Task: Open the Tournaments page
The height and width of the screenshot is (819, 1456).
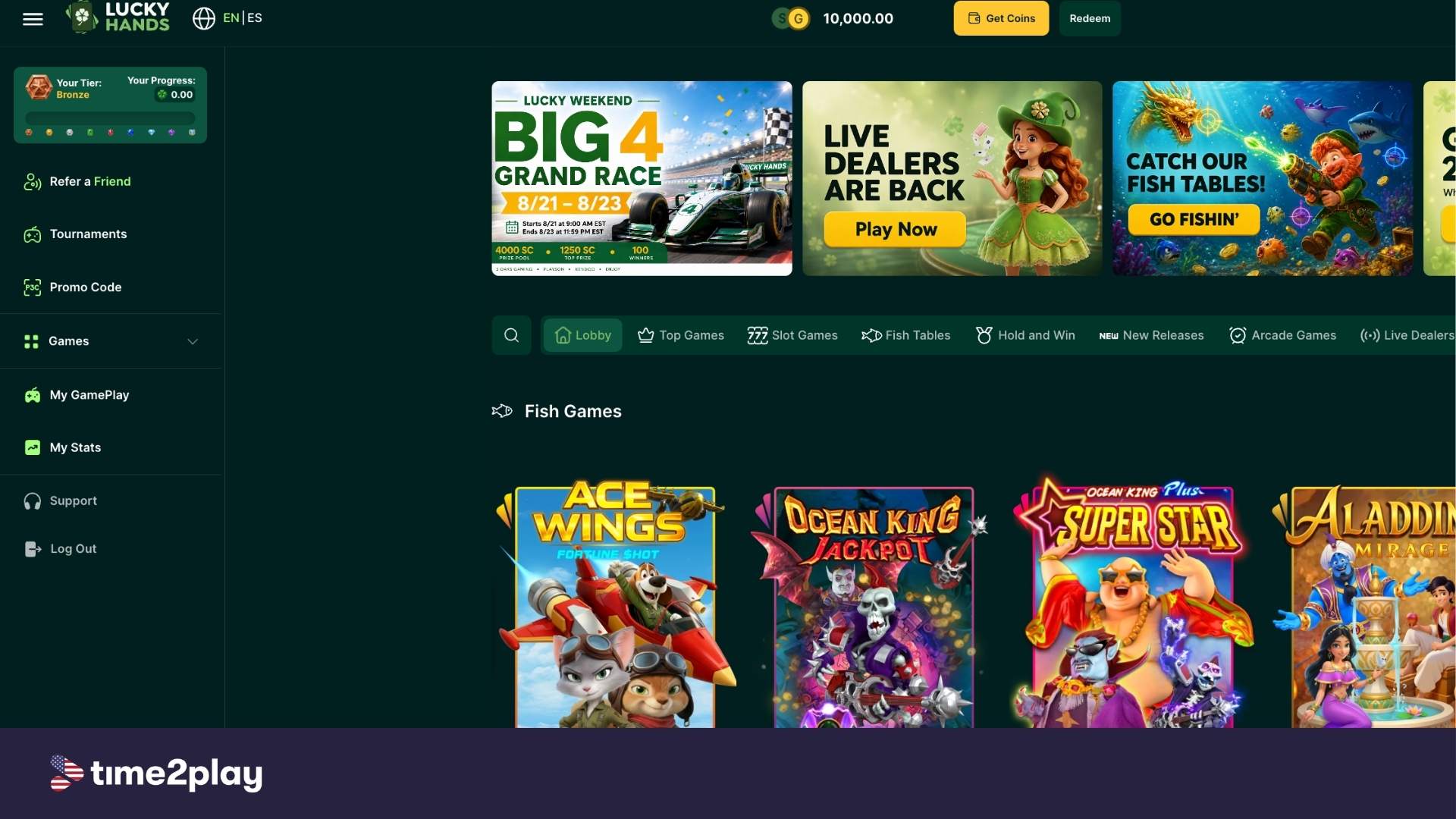Action: tap(88, 234)
